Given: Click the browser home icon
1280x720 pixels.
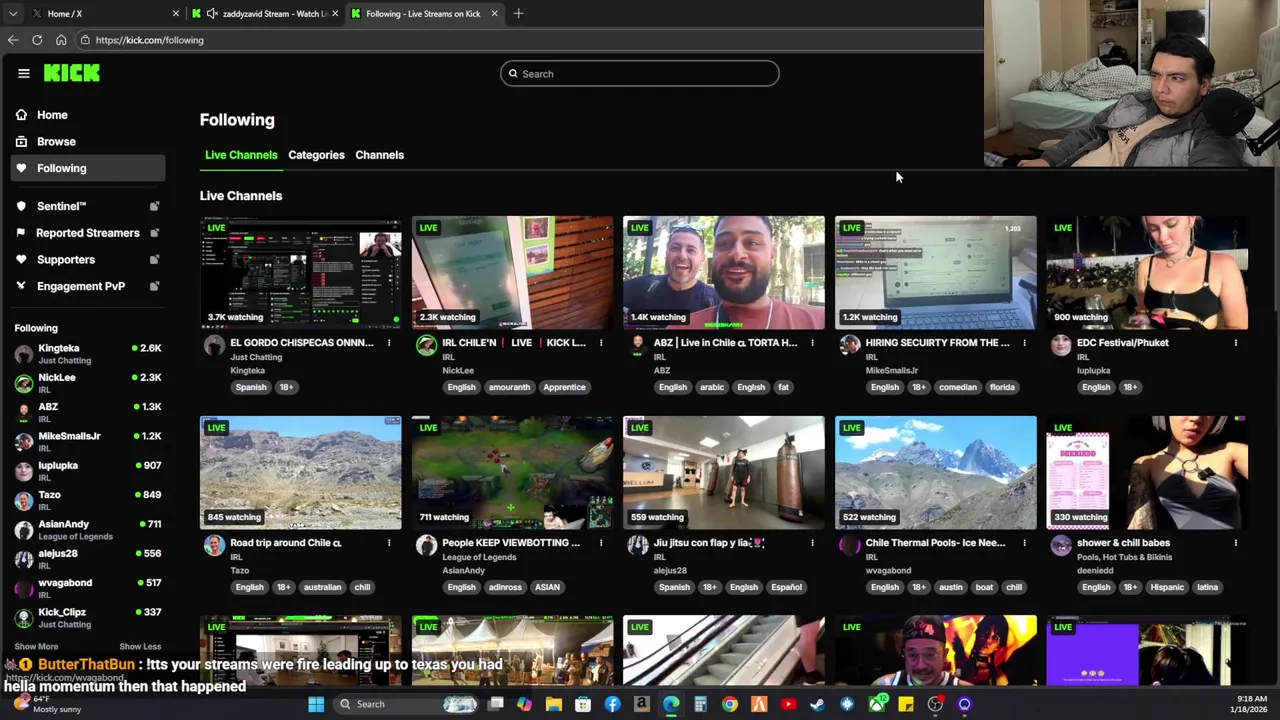Looking at the screenshot, I should [61, 40].
